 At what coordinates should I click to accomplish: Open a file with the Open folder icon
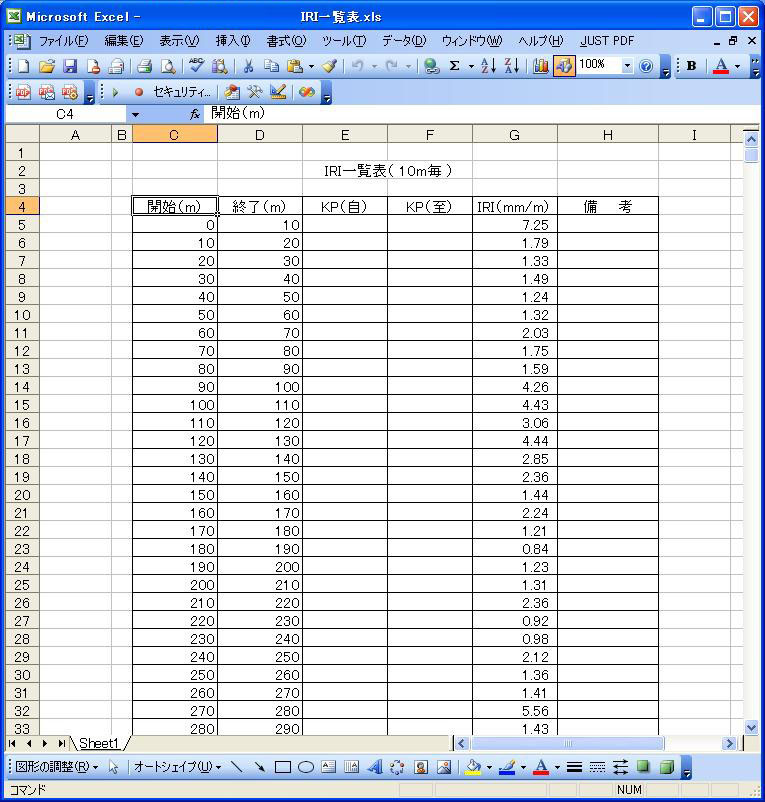click(47, 66)
